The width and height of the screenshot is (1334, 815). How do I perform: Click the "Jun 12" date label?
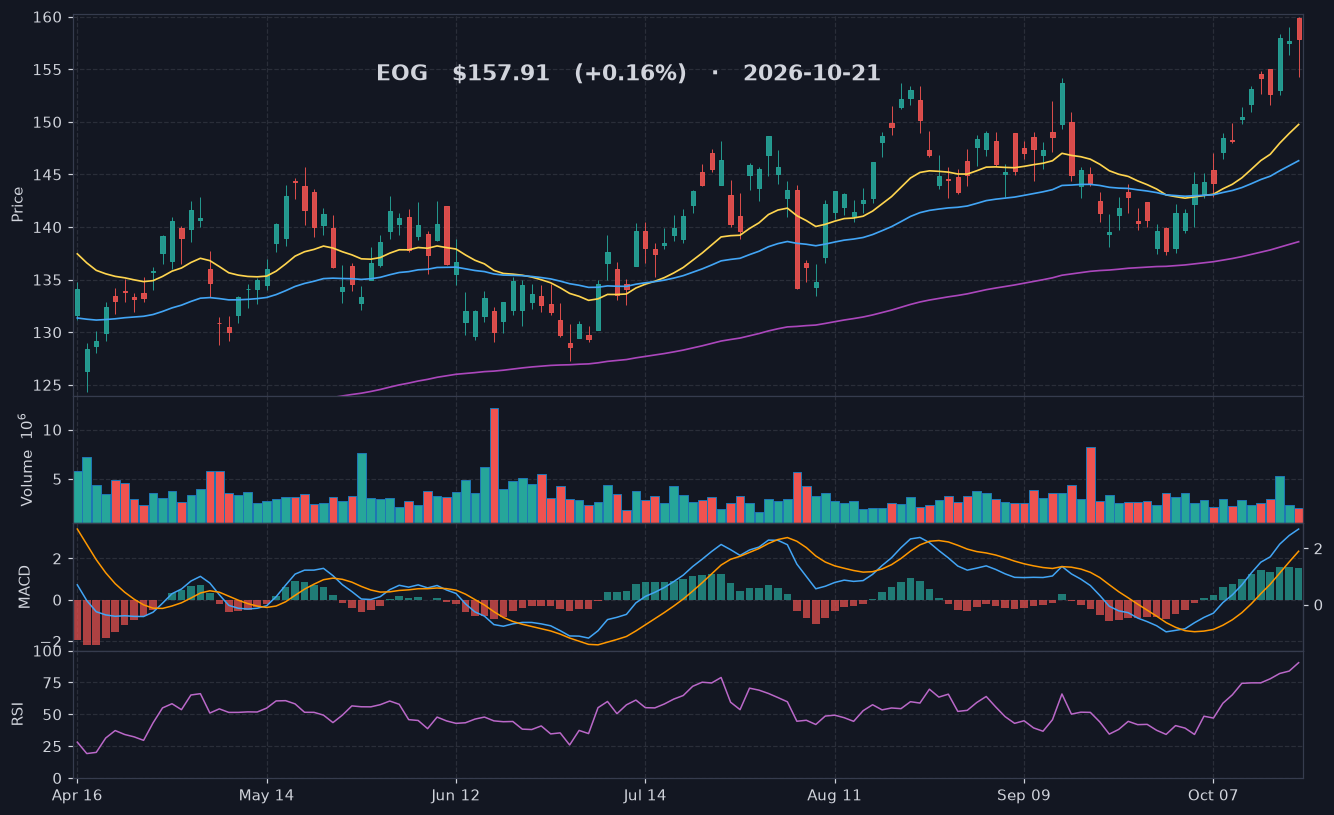(456, 796)
